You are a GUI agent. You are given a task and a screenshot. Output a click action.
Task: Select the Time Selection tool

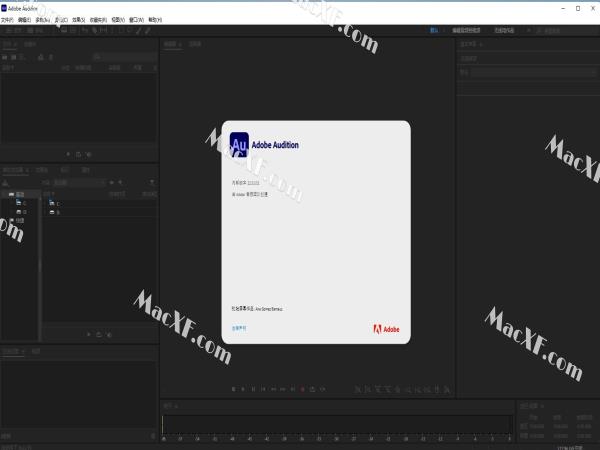click(112, 30)
